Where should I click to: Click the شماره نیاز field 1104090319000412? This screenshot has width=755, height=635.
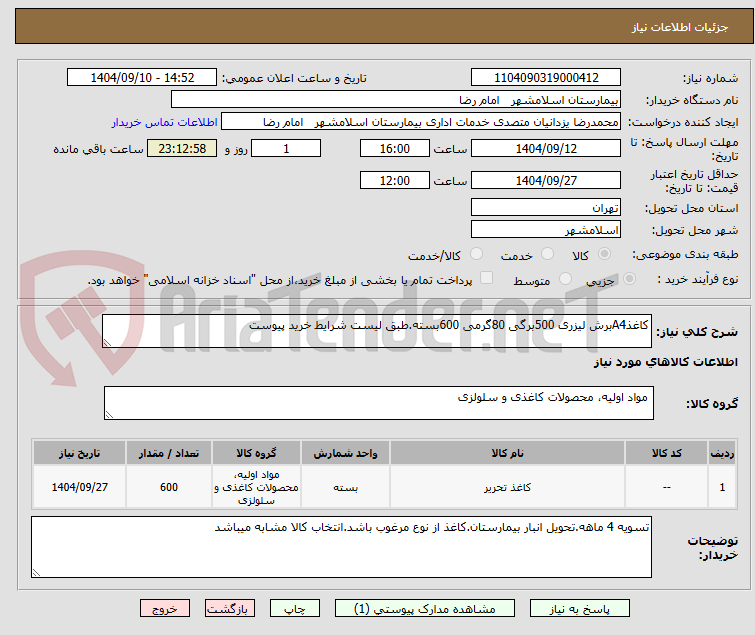click(546, 78)
